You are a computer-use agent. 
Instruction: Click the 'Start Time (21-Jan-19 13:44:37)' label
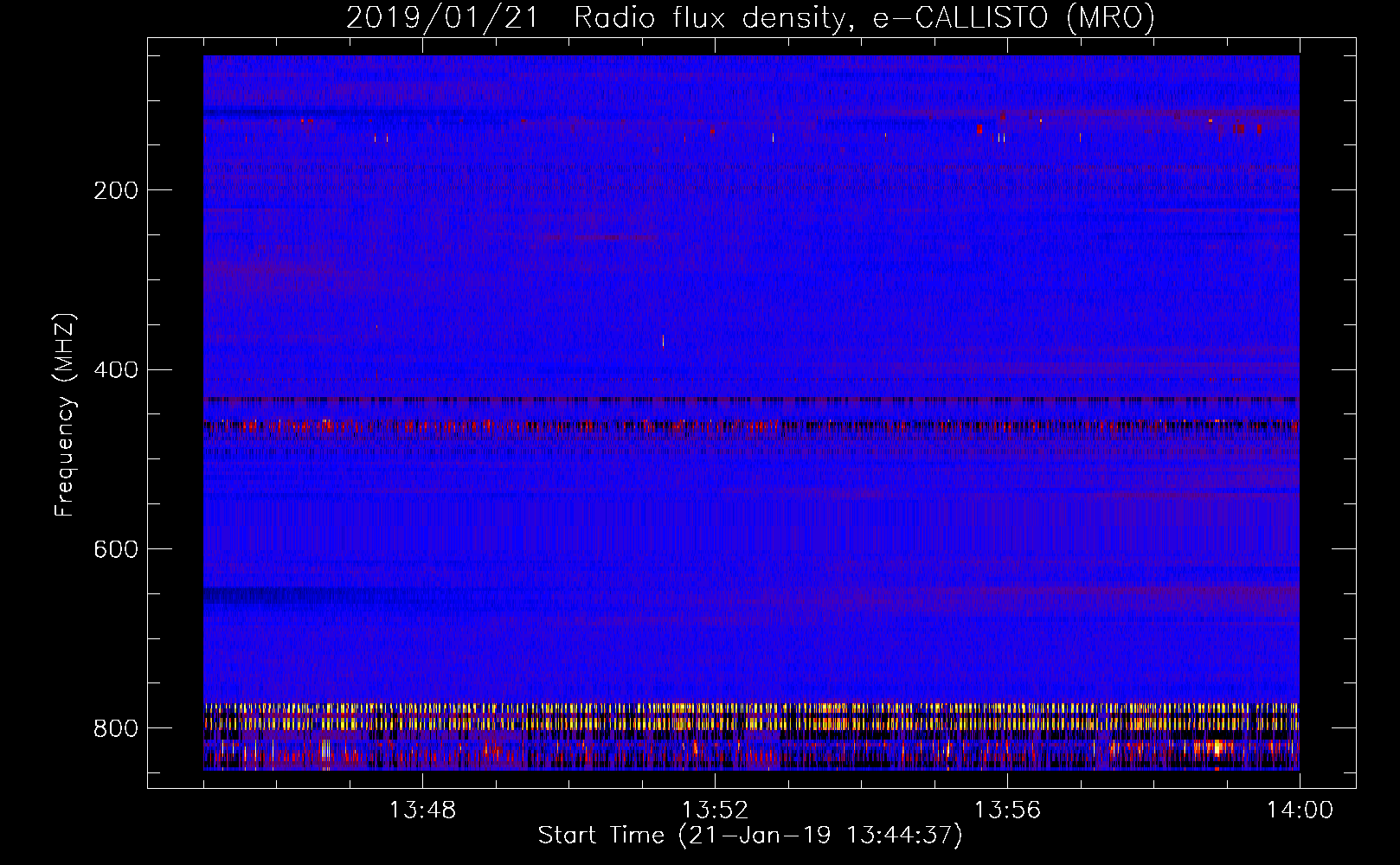(x=750, y=836)
